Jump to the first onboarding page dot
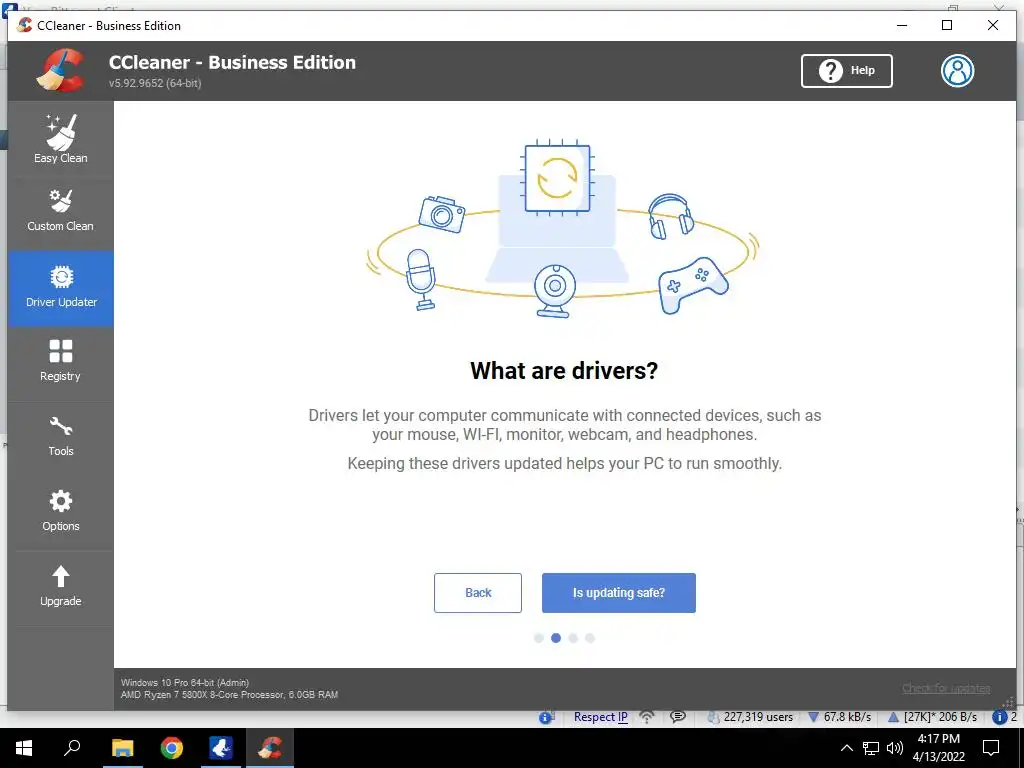Viewport: 1024px width, 768px height. (539, 638)
